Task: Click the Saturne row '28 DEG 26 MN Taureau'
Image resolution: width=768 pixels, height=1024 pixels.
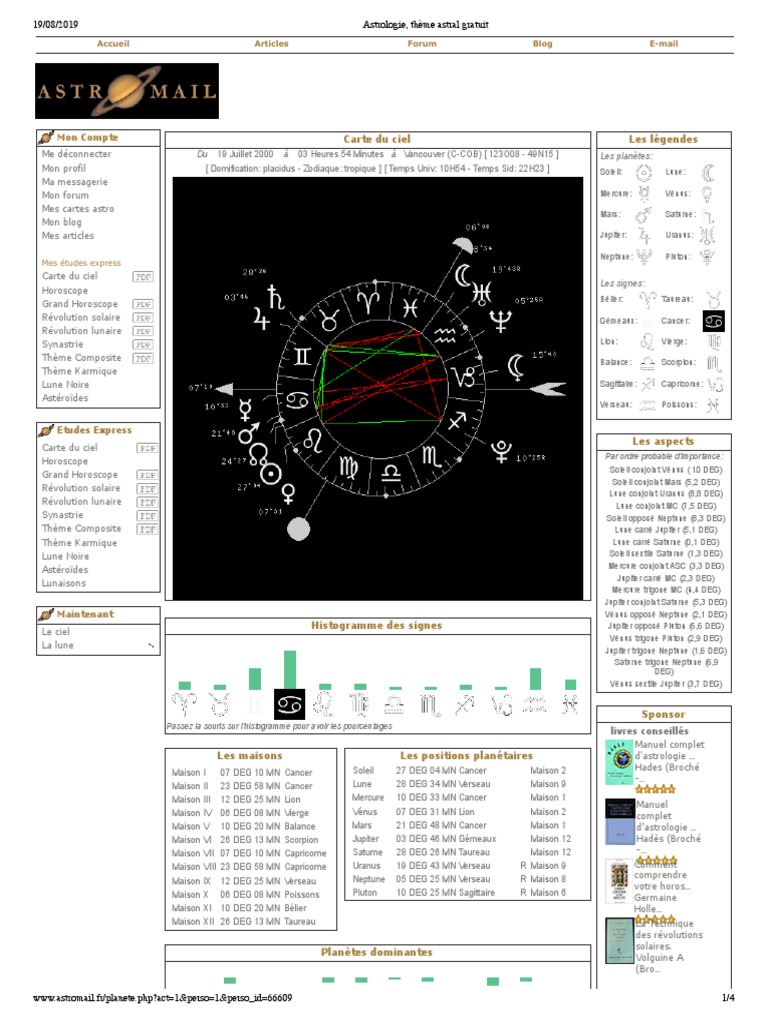Action: click(x=461, y=852)
